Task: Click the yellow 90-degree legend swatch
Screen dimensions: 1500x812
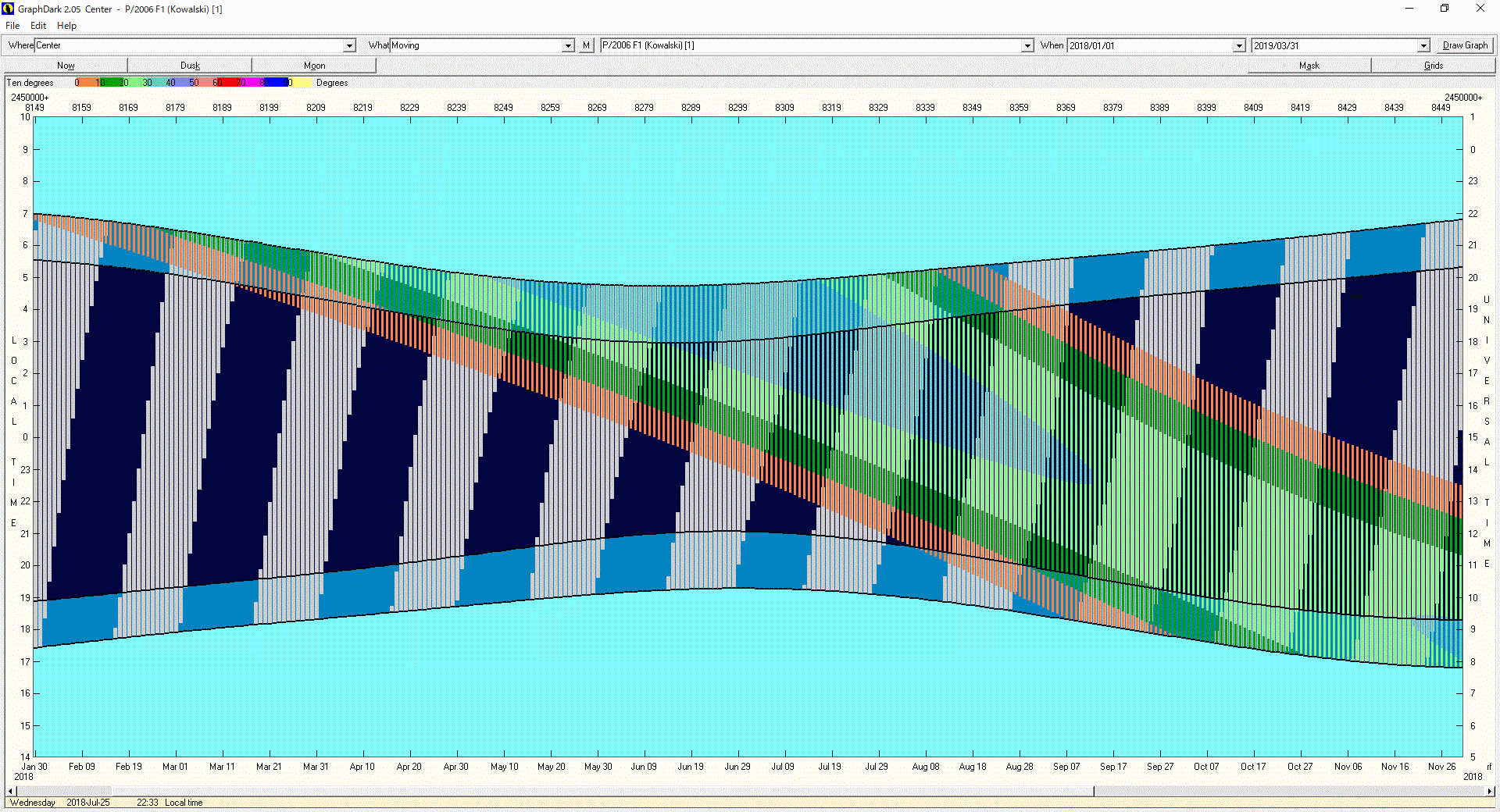Action: [301, 83]
